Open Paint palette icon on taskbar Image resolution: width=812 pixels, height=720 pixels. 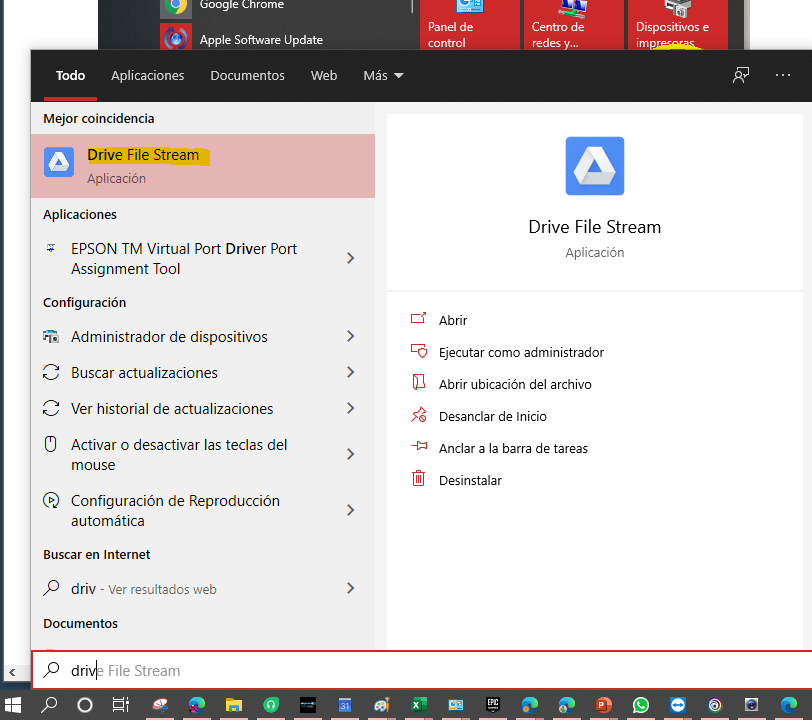point(382,705)
